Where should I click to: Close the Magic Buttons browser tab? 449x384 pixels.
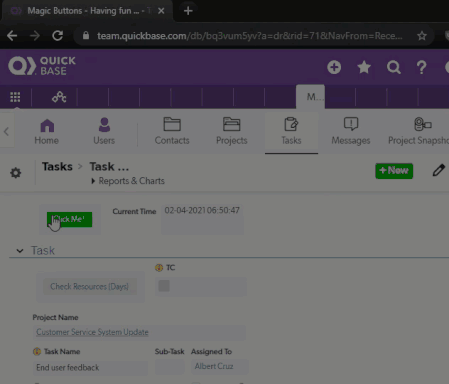(x=161, y=11)
